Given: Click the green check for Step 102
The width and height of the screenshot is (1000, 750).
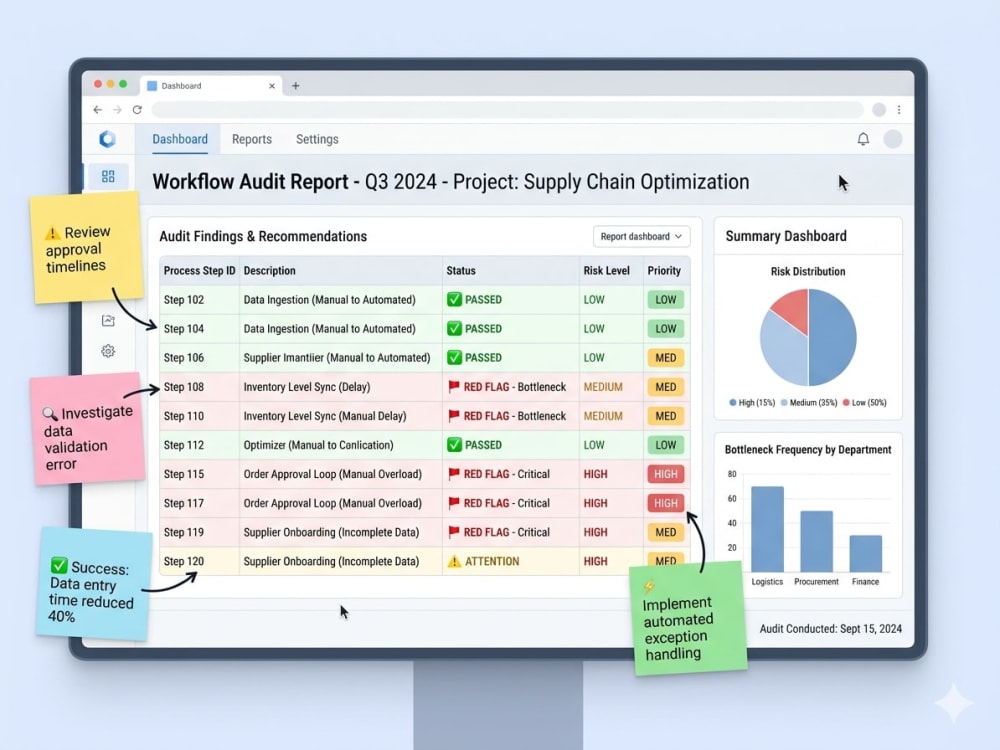Looking at the screenshot, I should click(x=454, y=299).
